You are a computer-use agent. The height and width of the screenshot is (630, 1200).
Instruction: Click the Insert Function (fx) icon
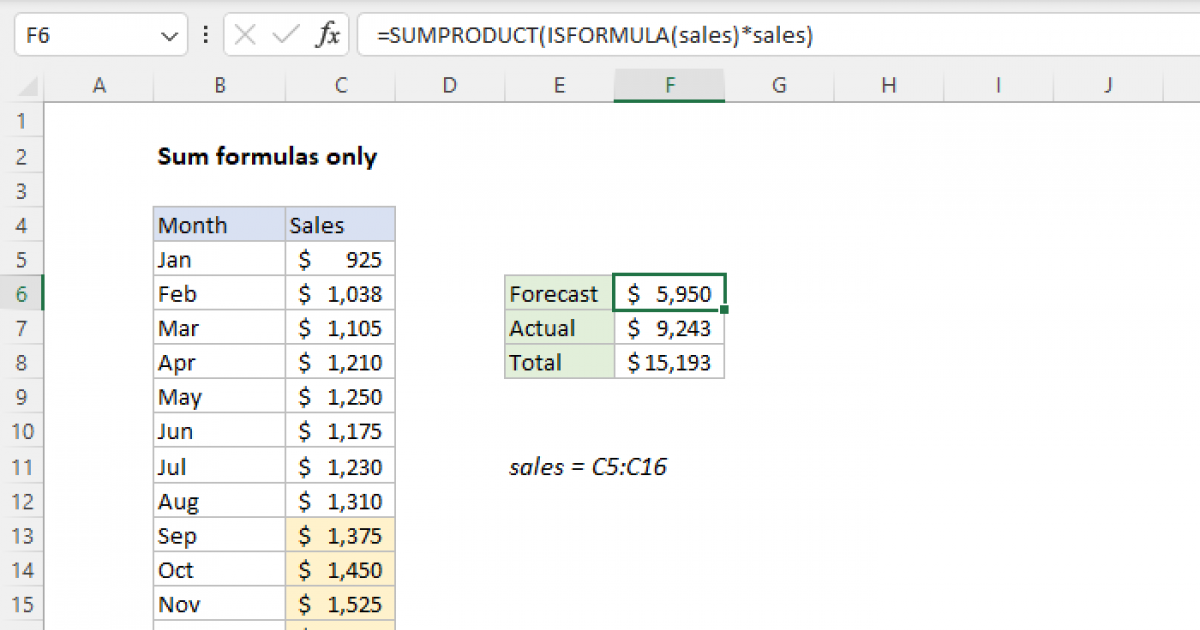click(330, 35)
